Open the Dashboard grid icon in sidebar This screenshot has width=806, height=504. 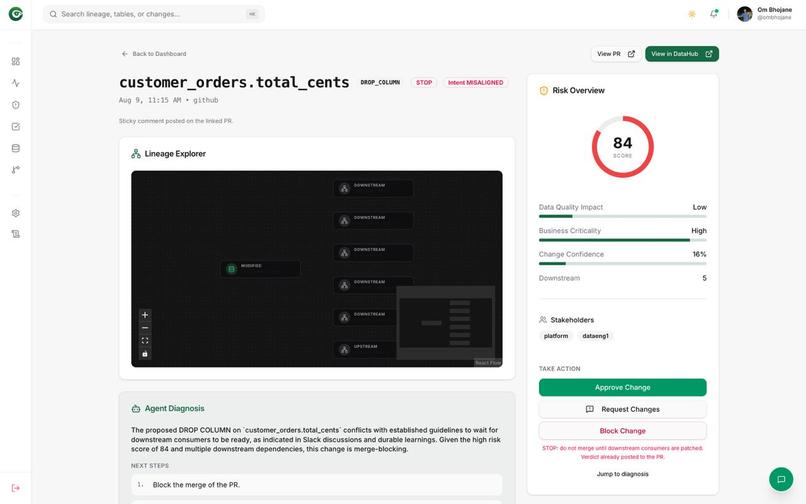(16, 61)
